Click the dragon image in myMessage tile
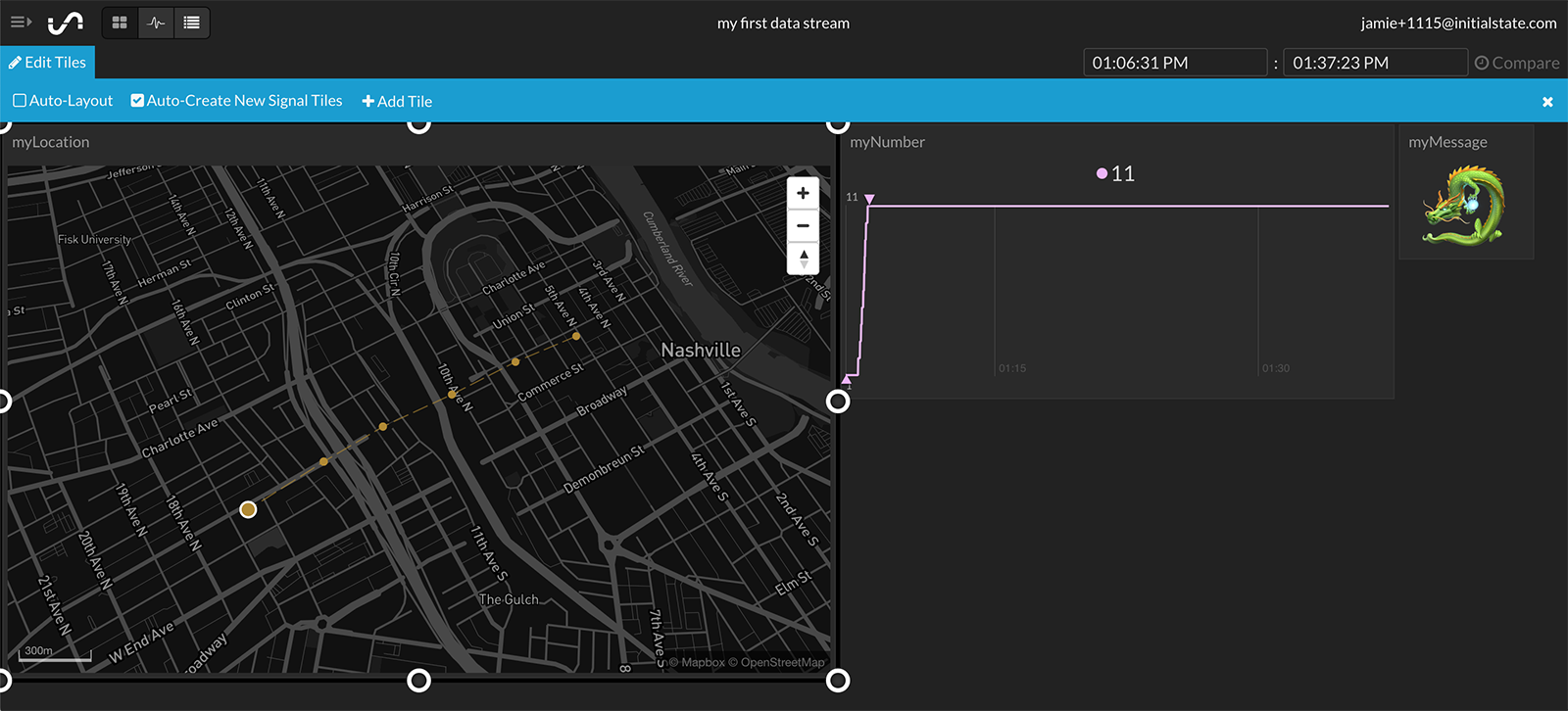1568x711 pixels. (x=1464, y=206)
